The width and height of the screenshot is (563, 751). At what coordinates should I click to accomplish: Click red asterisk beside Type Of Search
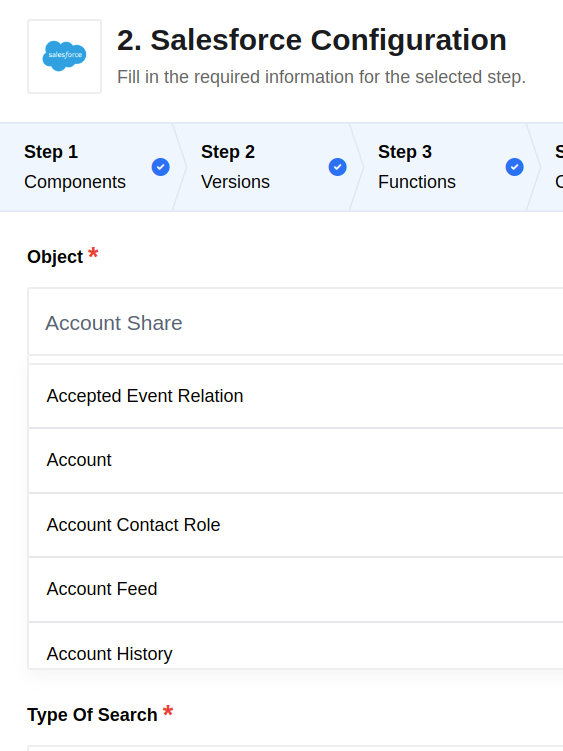tap(168, 711)
